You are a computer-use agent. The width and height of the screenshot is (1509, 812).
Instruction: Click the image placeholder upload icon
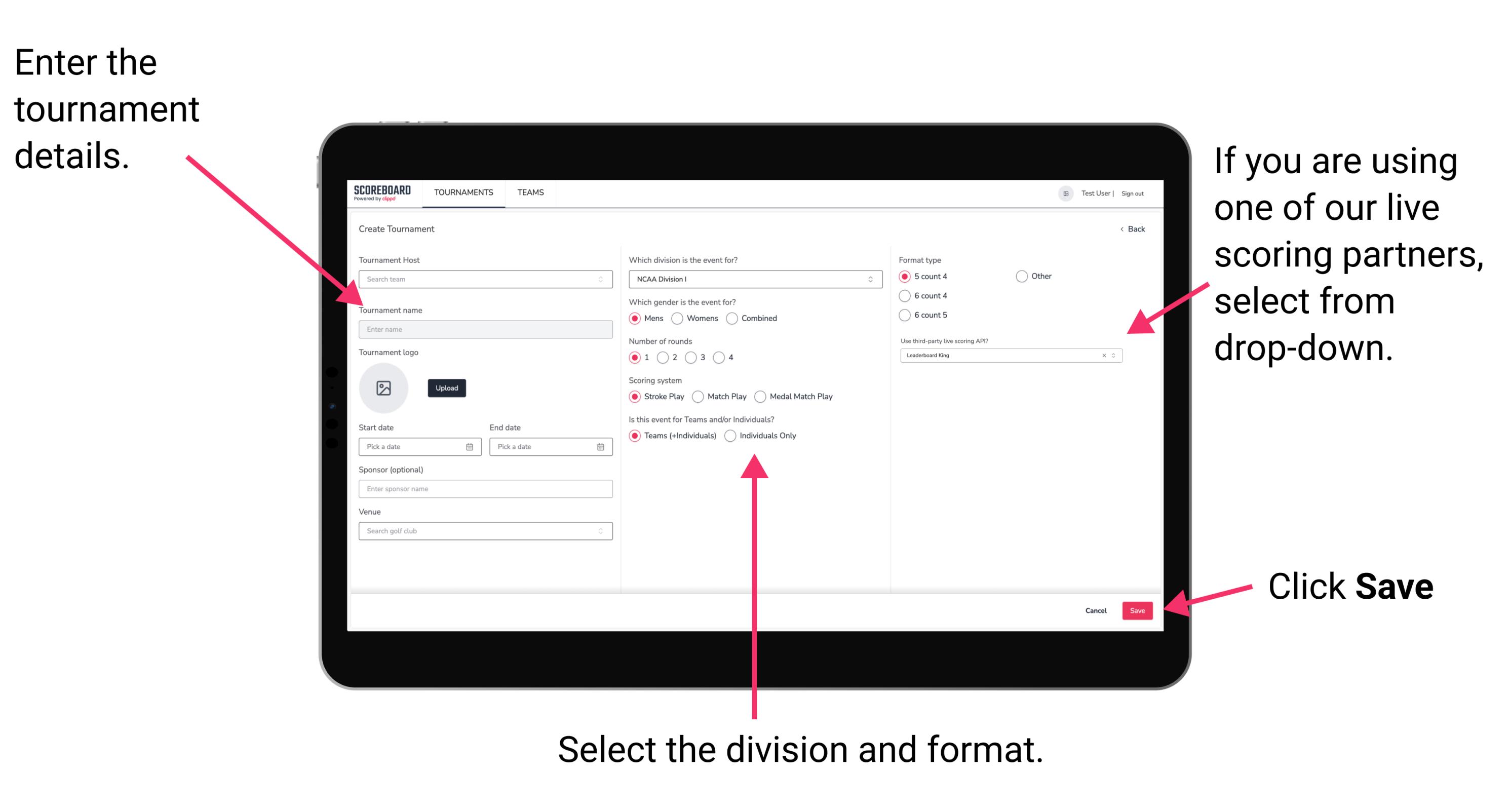384,388
